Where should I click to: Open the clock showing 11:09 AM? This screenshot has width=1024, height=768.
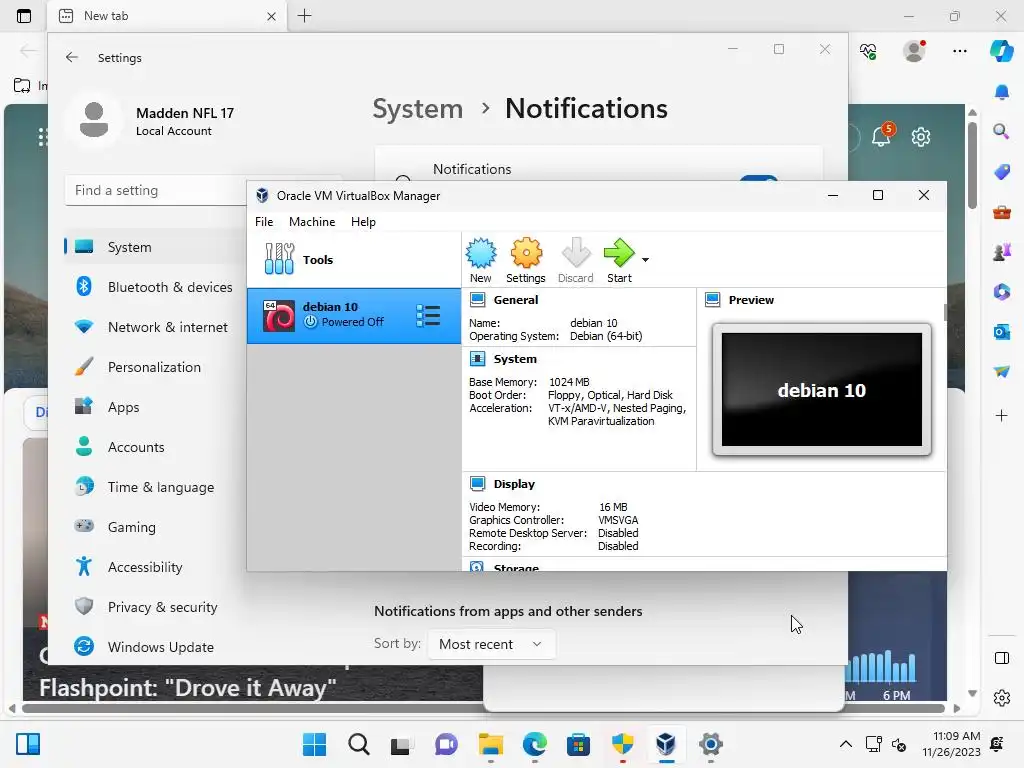tap(952, 744)
